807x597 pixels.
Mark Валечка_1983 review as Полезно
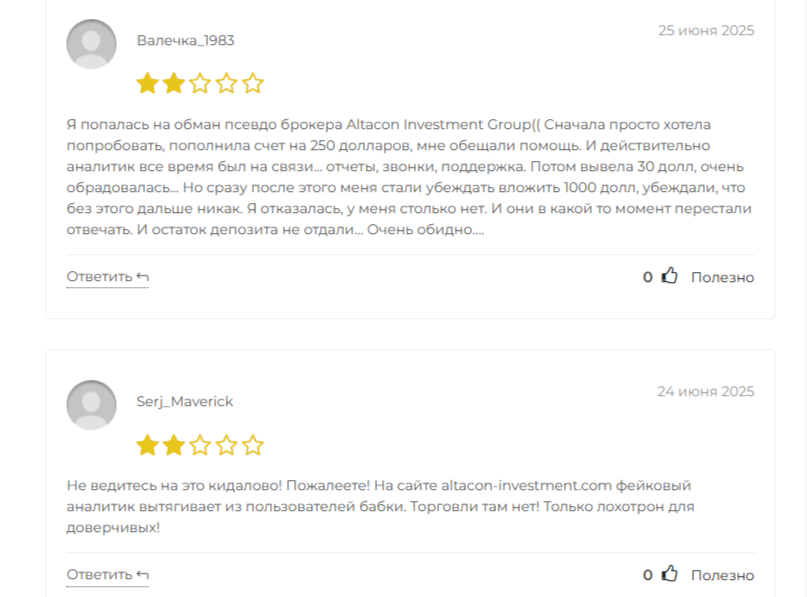(723, 277)
